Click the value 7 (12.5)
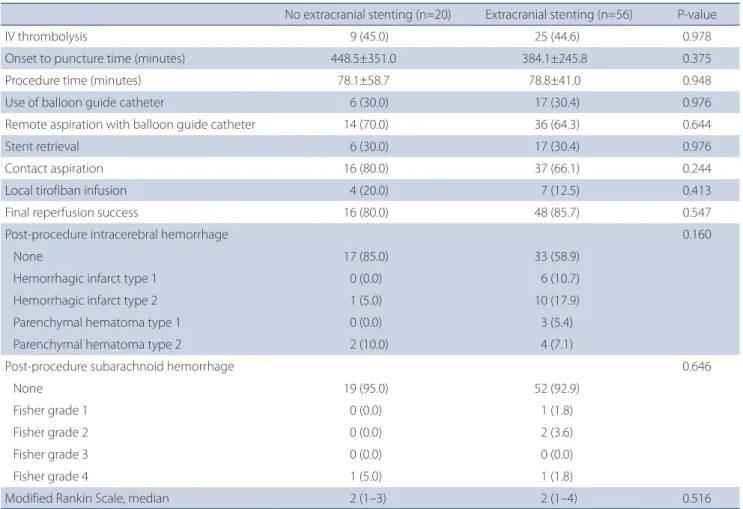 (560, 191)
